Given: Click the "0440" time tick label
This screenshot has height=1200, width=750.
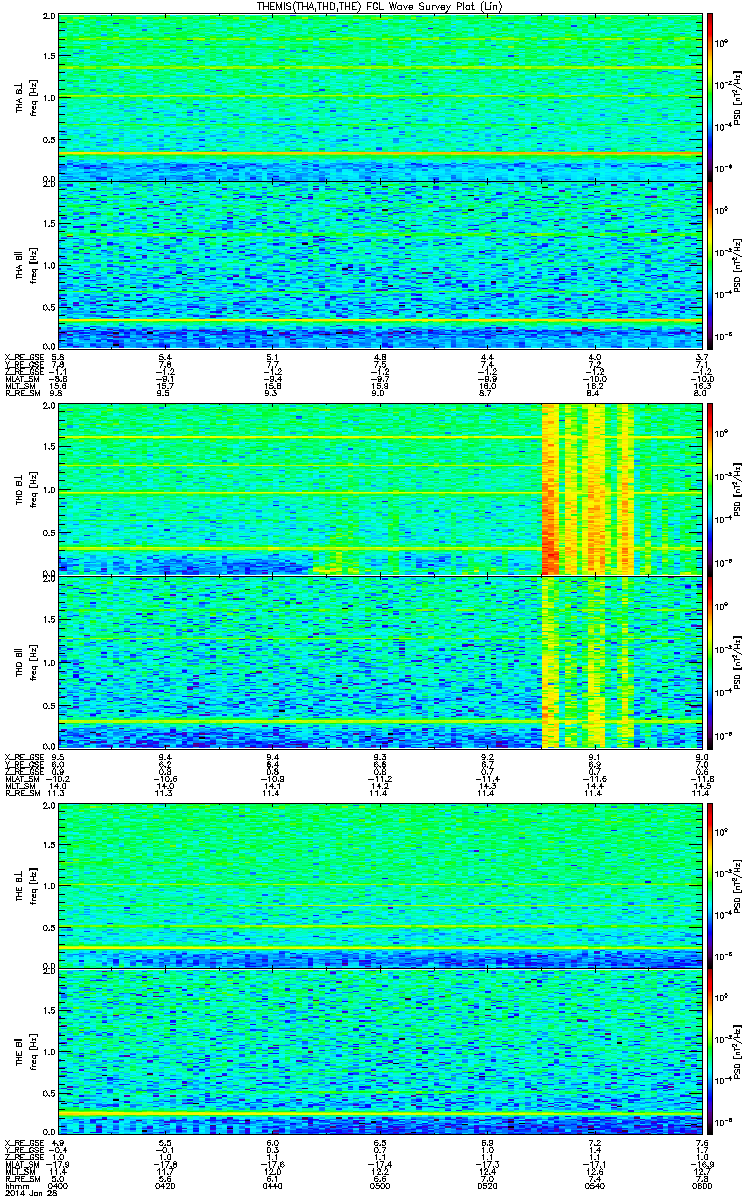Looking at the screenshot, I should [272, 1185].
